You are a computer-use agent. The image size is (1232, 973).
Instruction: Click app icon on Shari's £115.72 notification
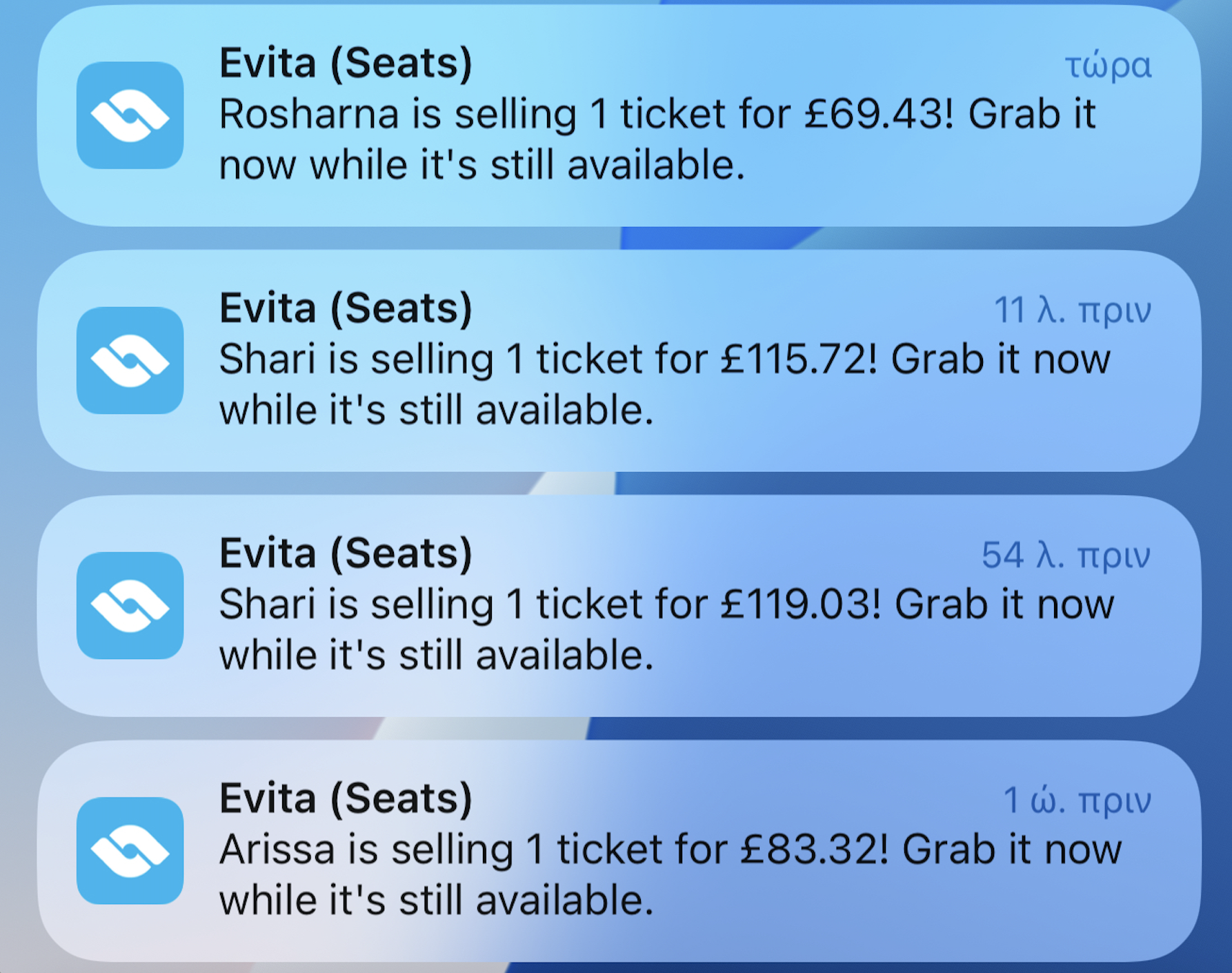click(x=130, y=360)
